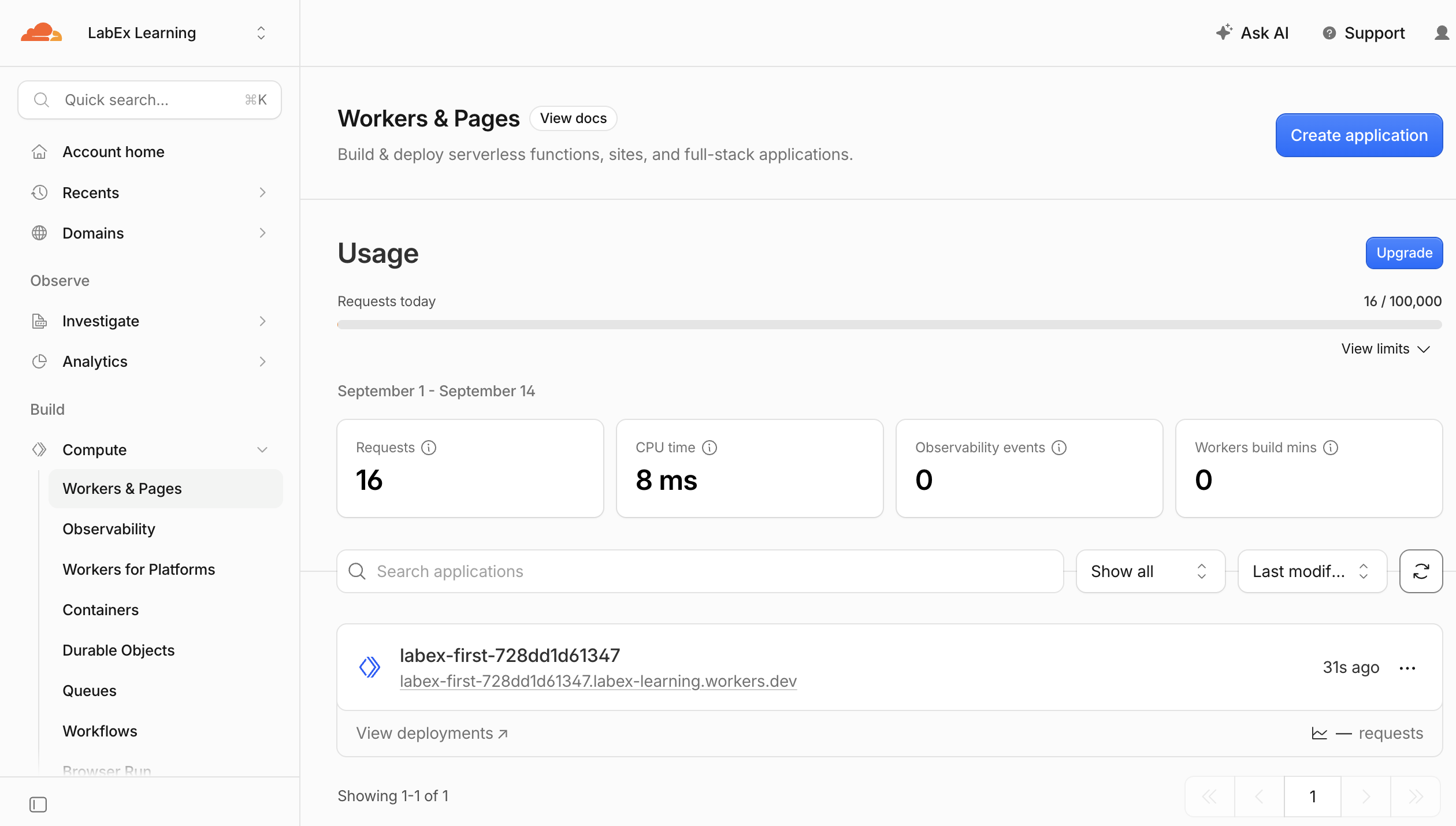Image resolution: width=1456 pixels, height=826 pixels.
Task: Select Workers & Pages in sidebar
Action: (165, 489)
